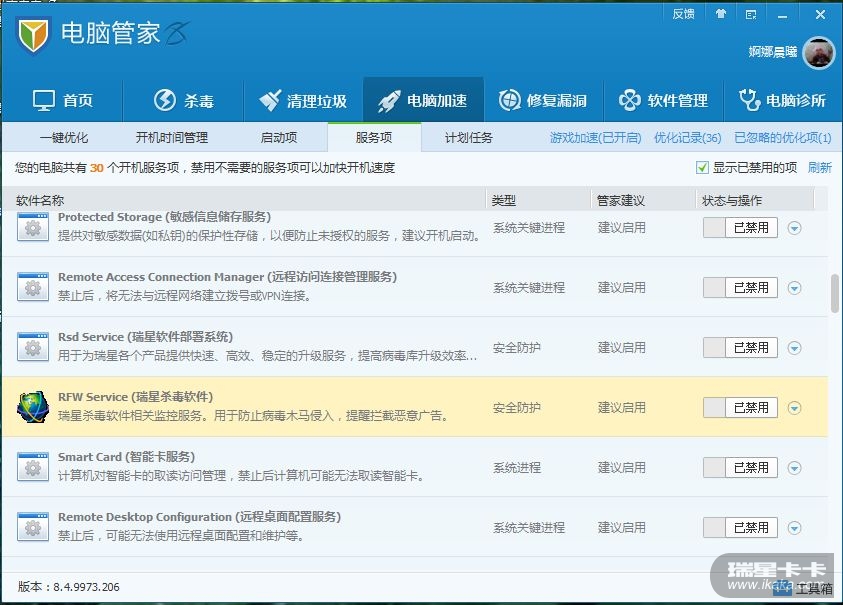Image resolution: width=843 pixels, height=605 pixels.
Task: Select the 服务项 tab
Action: click(374, 138)
